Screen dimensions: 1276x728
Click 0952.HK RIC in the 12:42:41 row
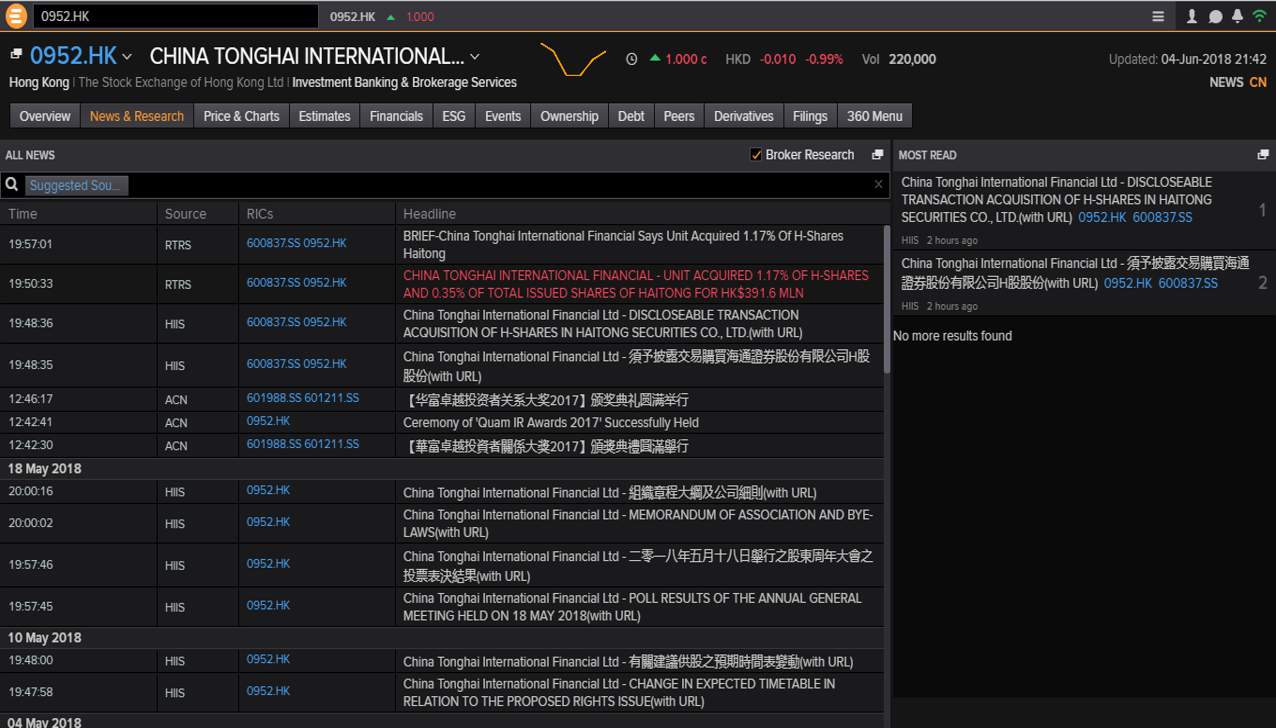point(268,421)
